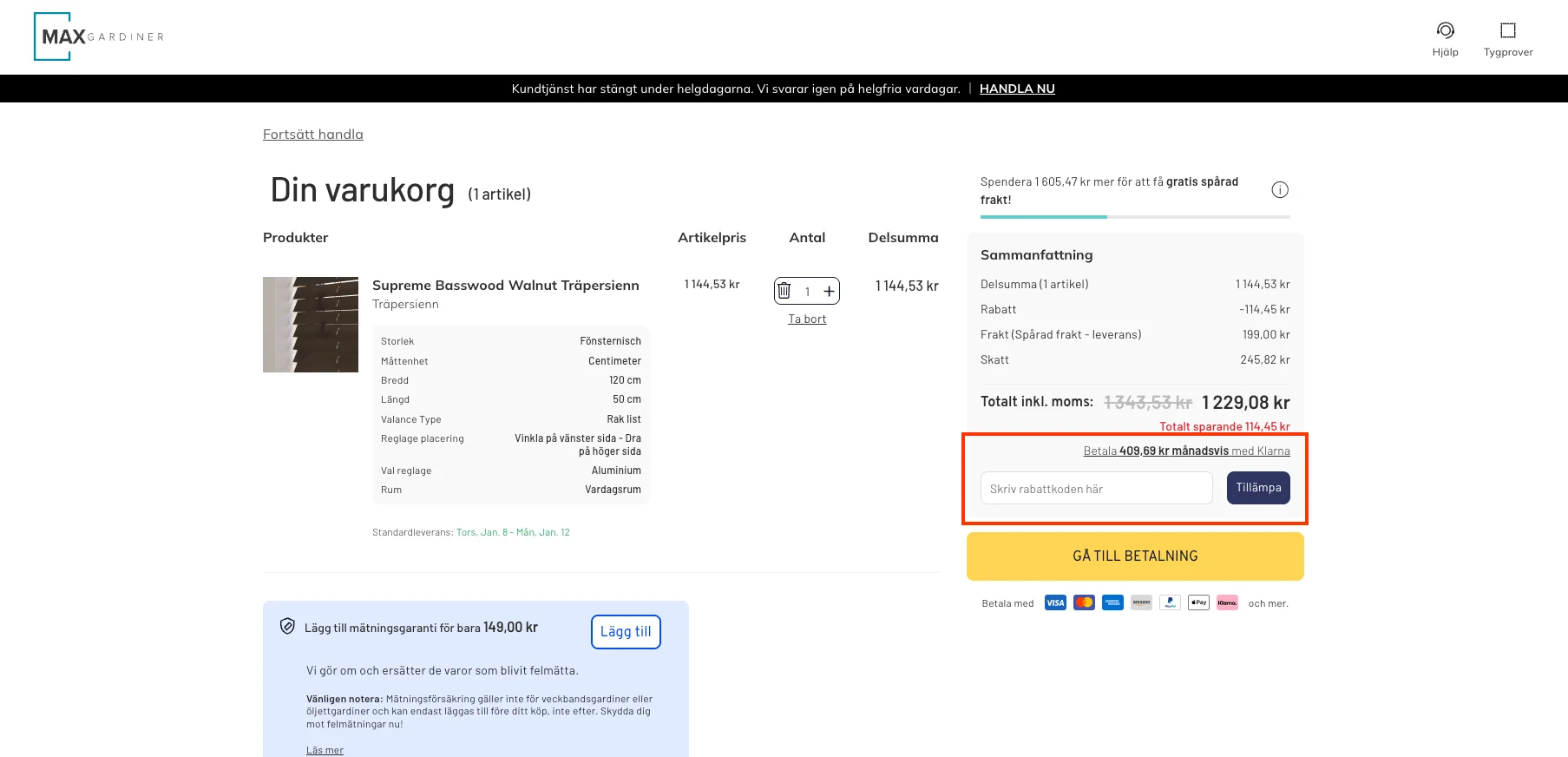Click the Apple Pay icon
Screen dimensions: 1568x757
click(1198, 602)
